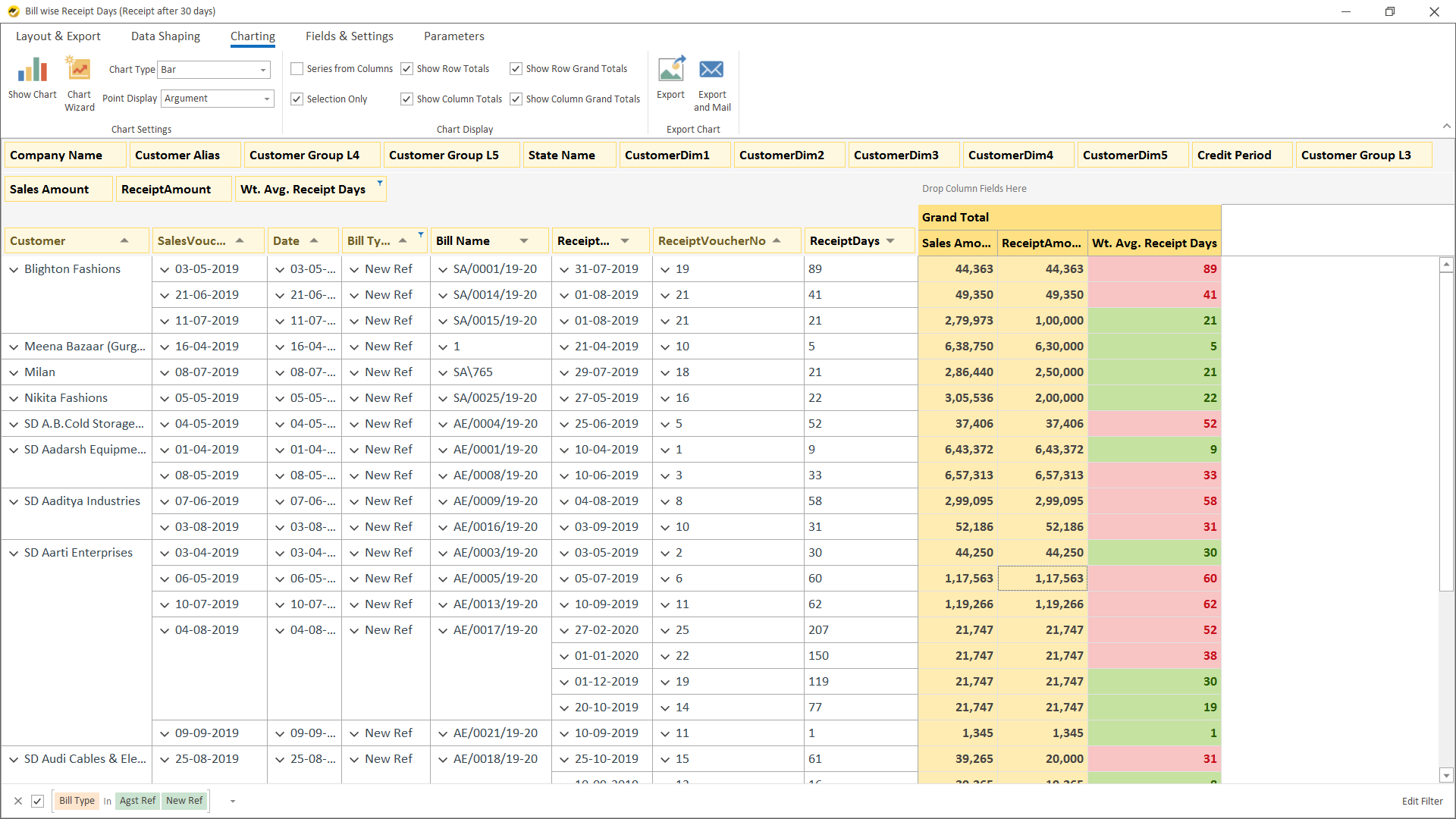
Task: Click filter icon on Wt. Avg. Receipt Days field
Action: tap(380, 183)
